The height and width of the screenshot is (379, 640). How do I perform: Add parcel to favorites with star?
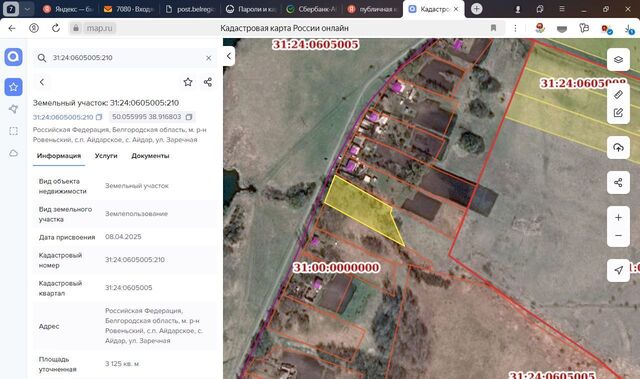pyautogui.click(x=188, y=82)
